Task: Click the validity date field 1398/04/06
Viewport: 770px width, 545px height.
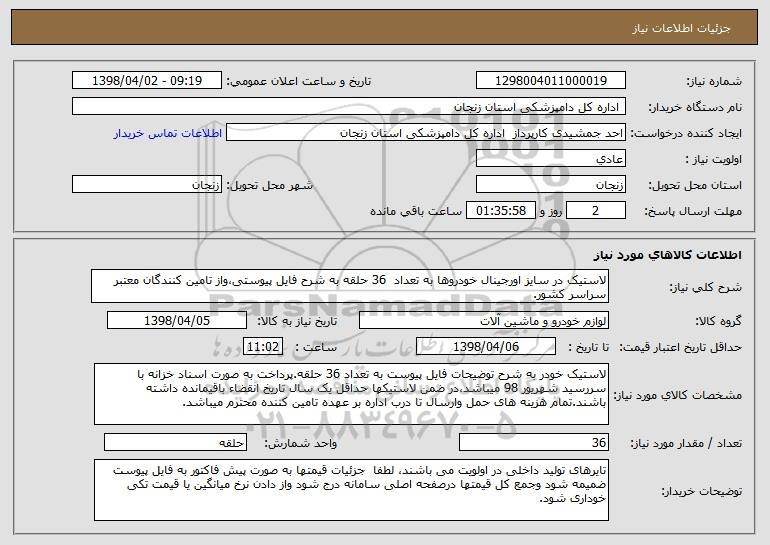Action: click(x=486, y=346)
